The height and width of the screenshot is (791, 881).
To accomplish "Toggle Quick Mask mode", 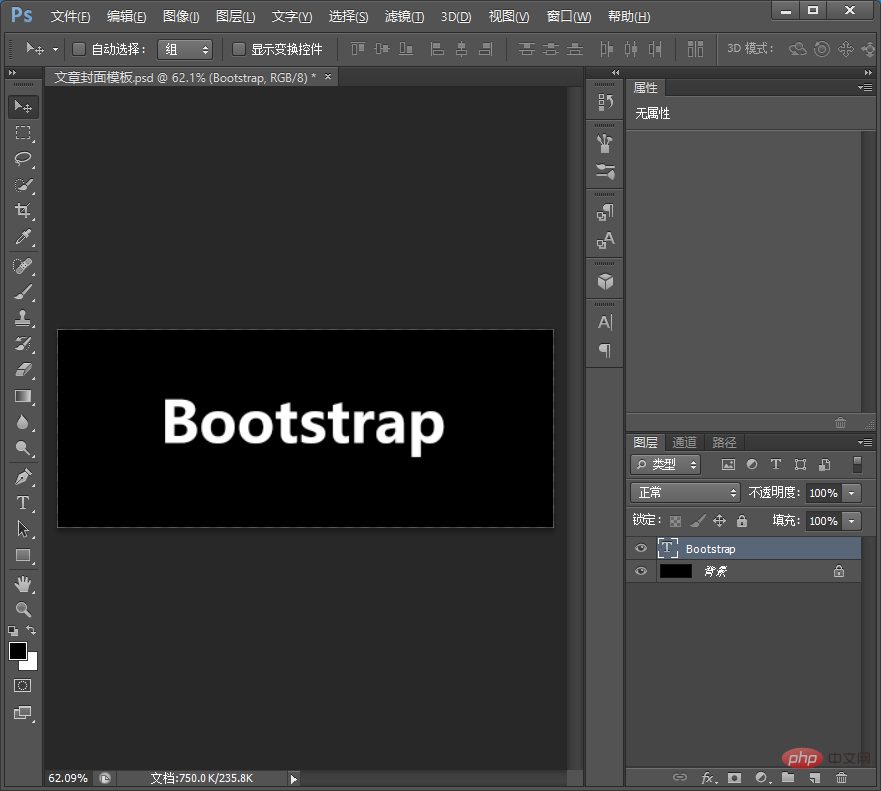I will click(x=22, y=685).
